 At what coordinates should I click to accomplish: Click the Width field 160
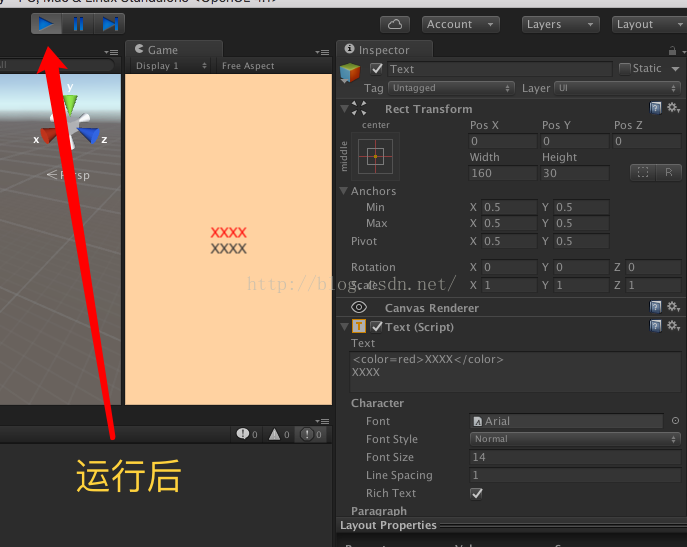click(x=503, y=173)
